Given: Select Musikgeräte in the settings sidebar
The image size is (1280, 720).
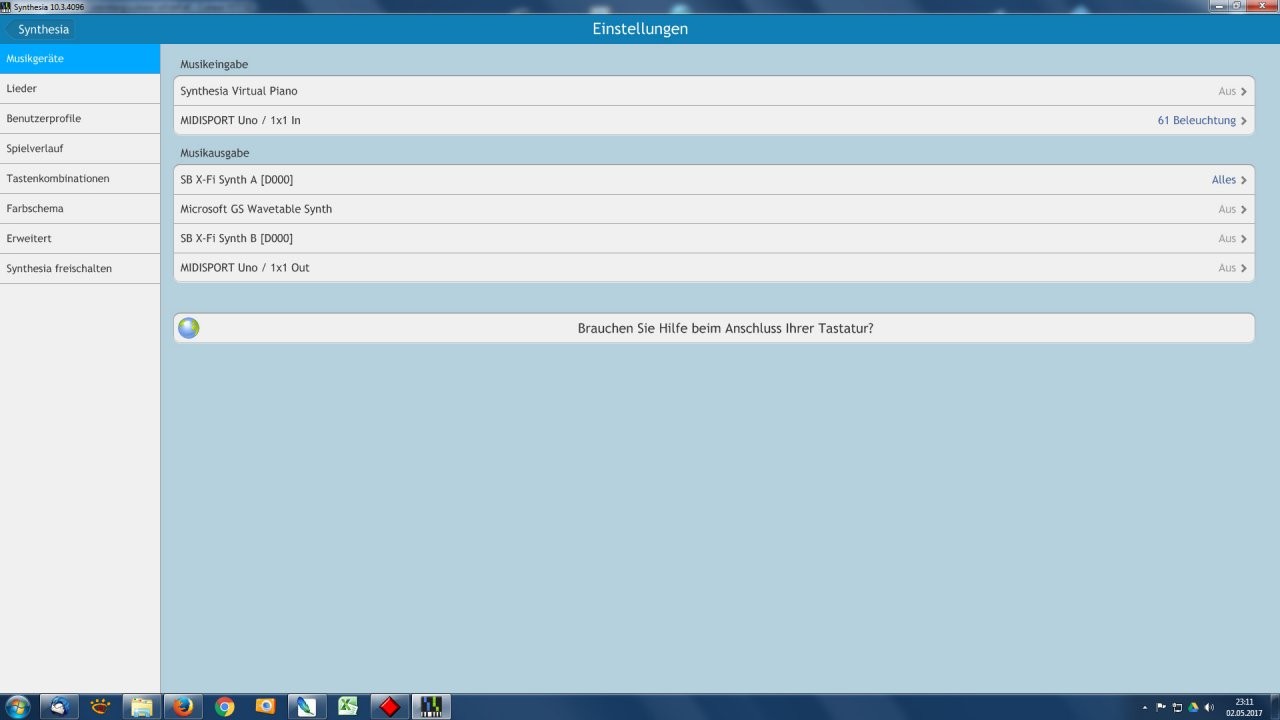Looking at the screenshot, I should point(80,59).
